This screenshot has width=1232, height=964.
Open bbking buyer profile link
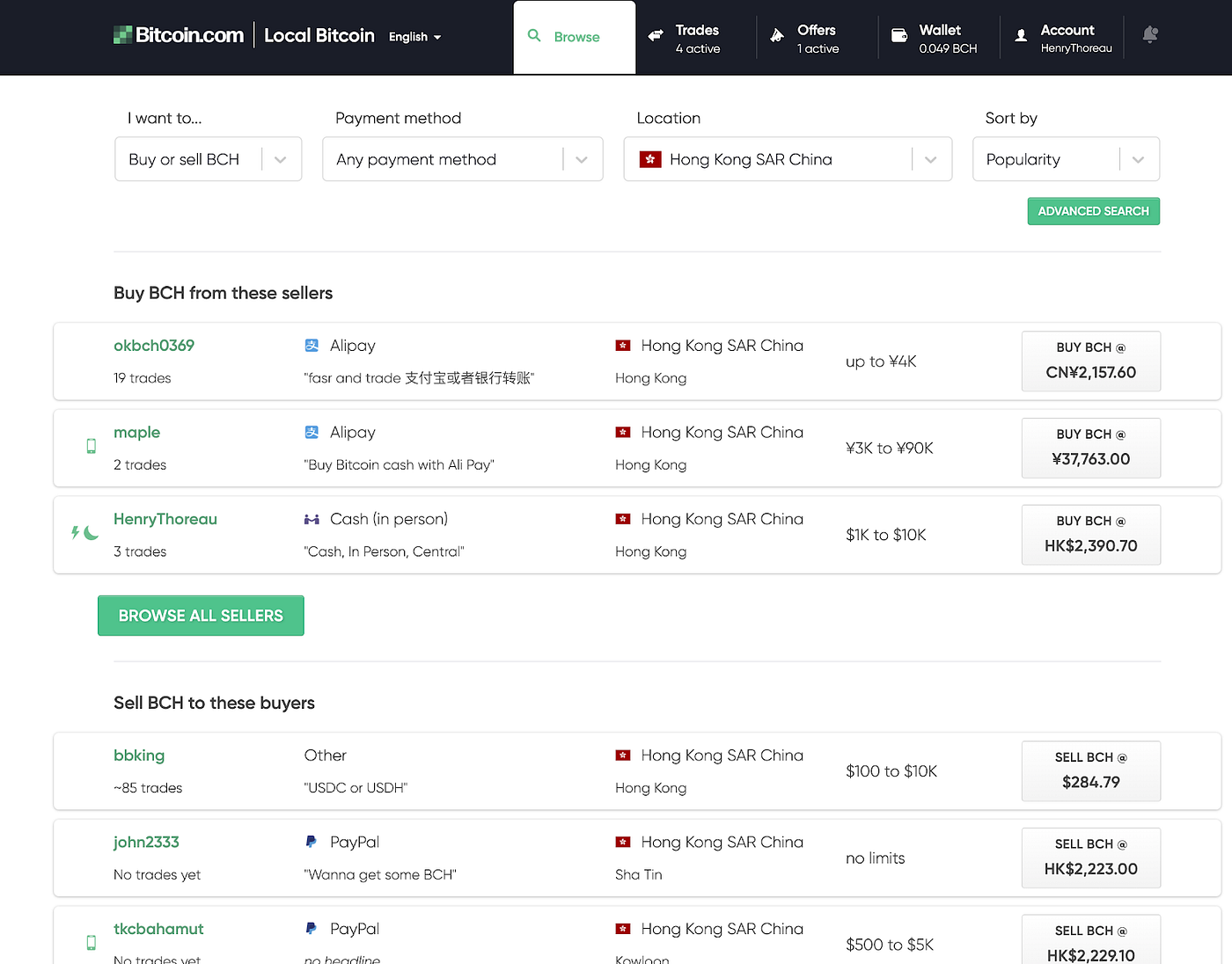coord(139,756)
